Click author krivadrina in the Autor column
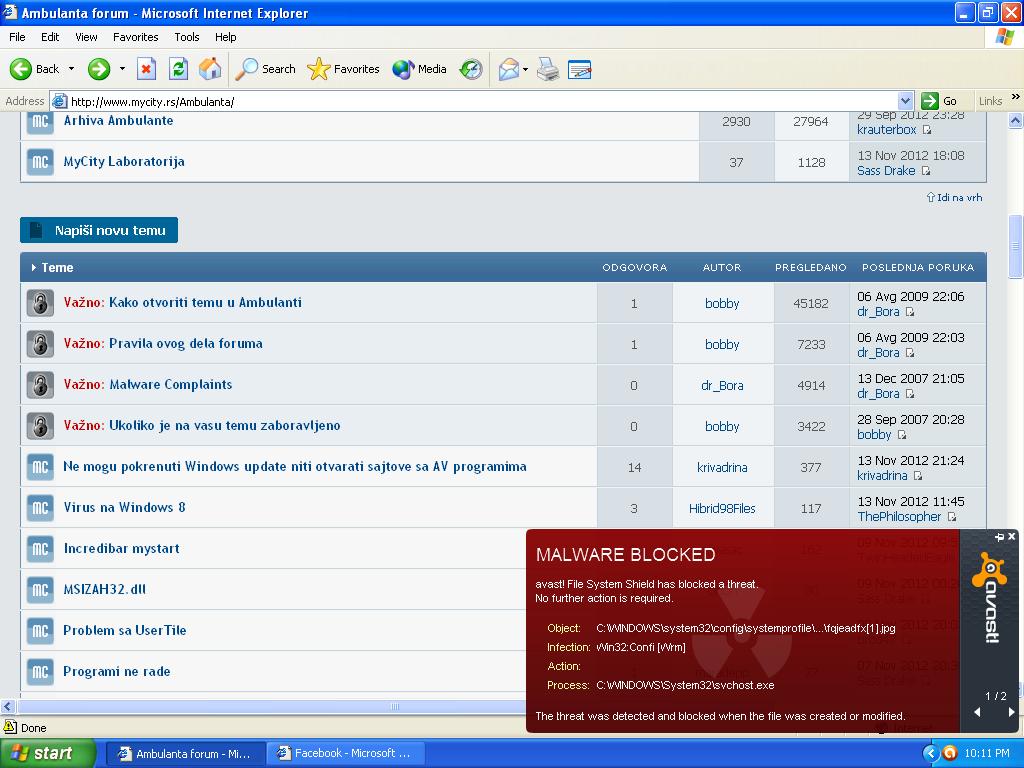Screen dimensions: 1024x768 click(722, 468)
